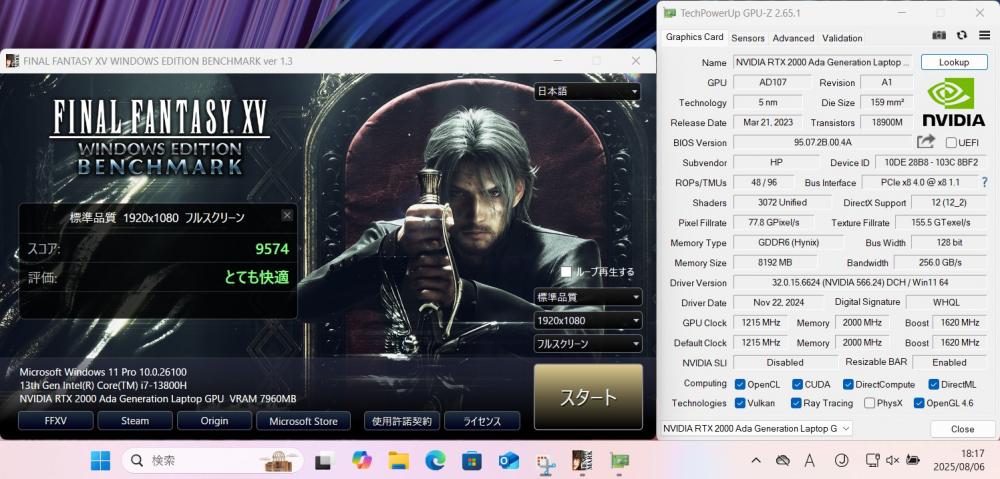The width and height of the screenshot is (1000, 479).
Task: Toggle the DirectCompute checkbox
Action: 848,384
